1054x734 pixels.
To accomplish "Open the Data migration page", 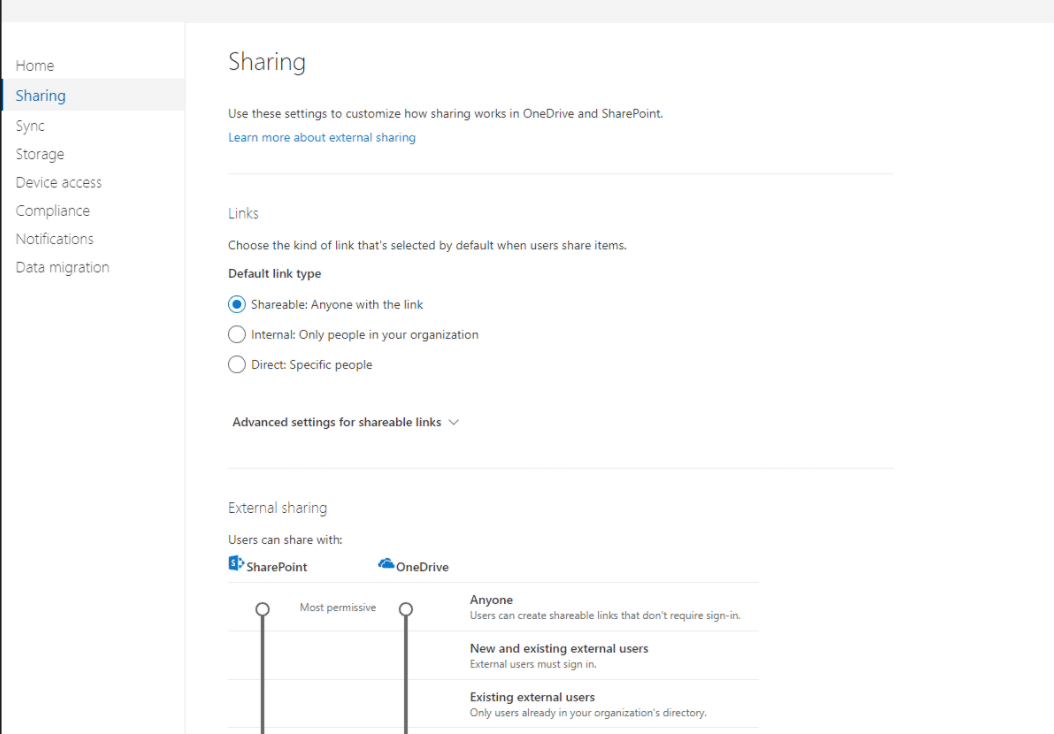I will point(63,267).
